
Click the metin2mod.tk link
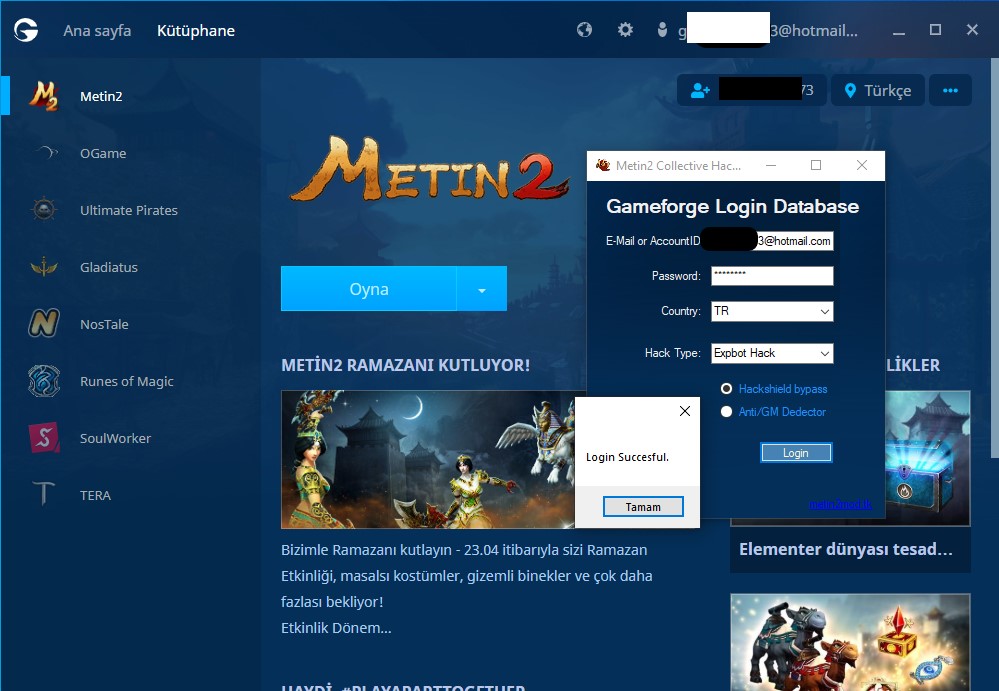840,504
